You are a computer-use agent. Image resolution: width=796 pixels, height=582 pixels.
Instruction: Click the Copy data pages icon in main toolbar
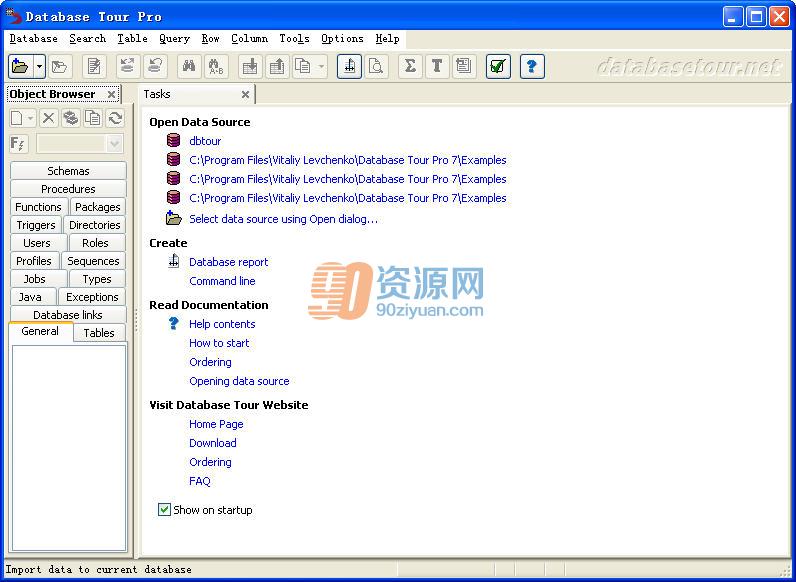click(x=304, y=66)
